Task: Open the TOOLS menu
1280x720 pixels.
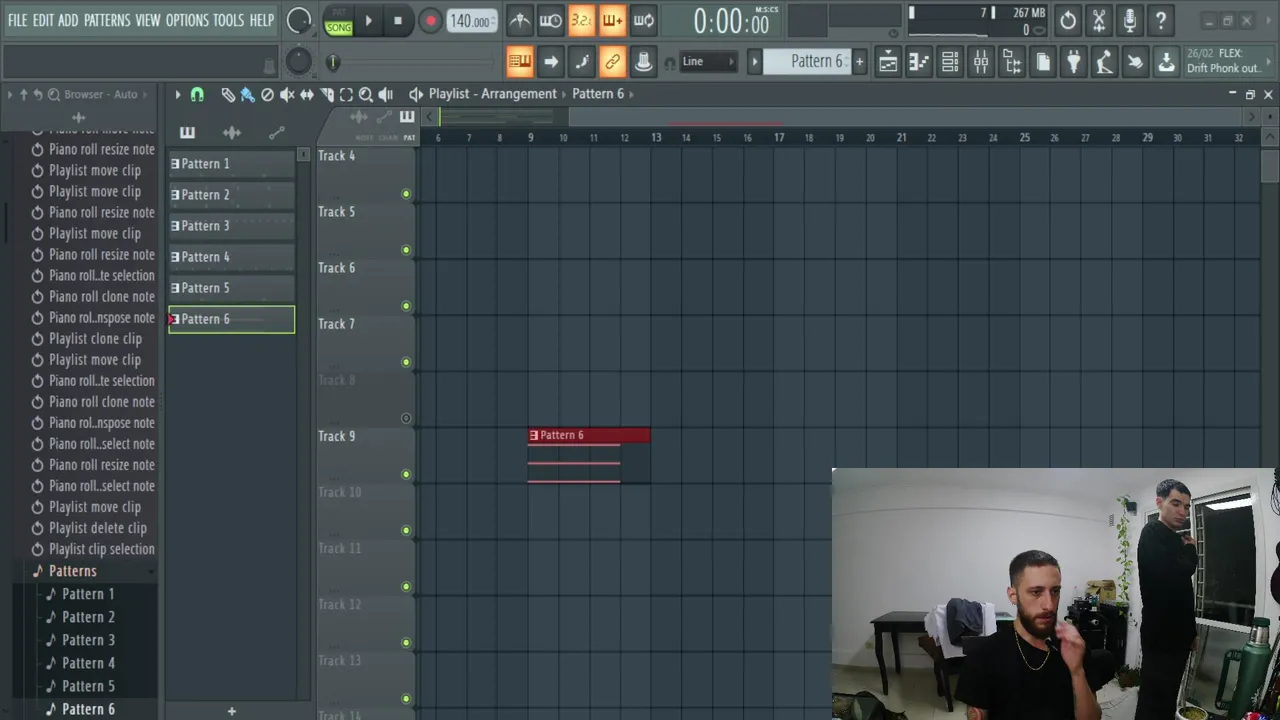Action: (228, 20)
